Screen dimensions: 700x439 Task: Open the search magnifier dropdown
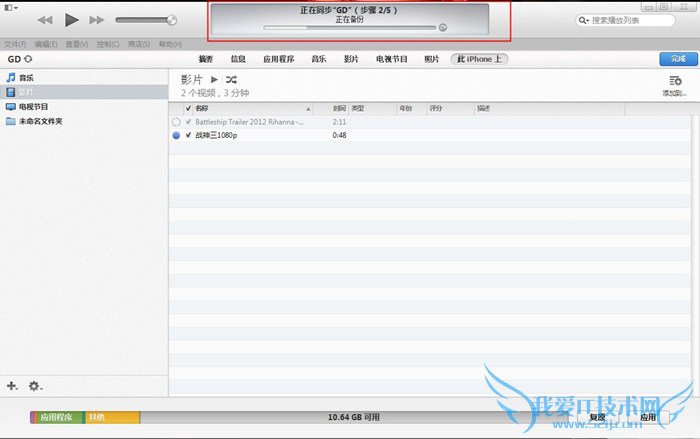pos(583,20)
